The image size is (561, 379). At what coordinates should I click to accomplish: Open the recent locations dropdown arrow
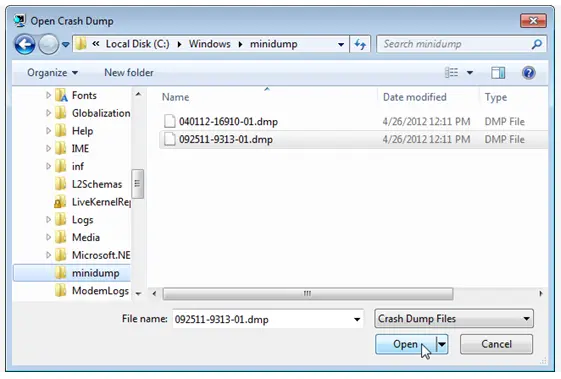pyautogui.click(x=65, y=45)
